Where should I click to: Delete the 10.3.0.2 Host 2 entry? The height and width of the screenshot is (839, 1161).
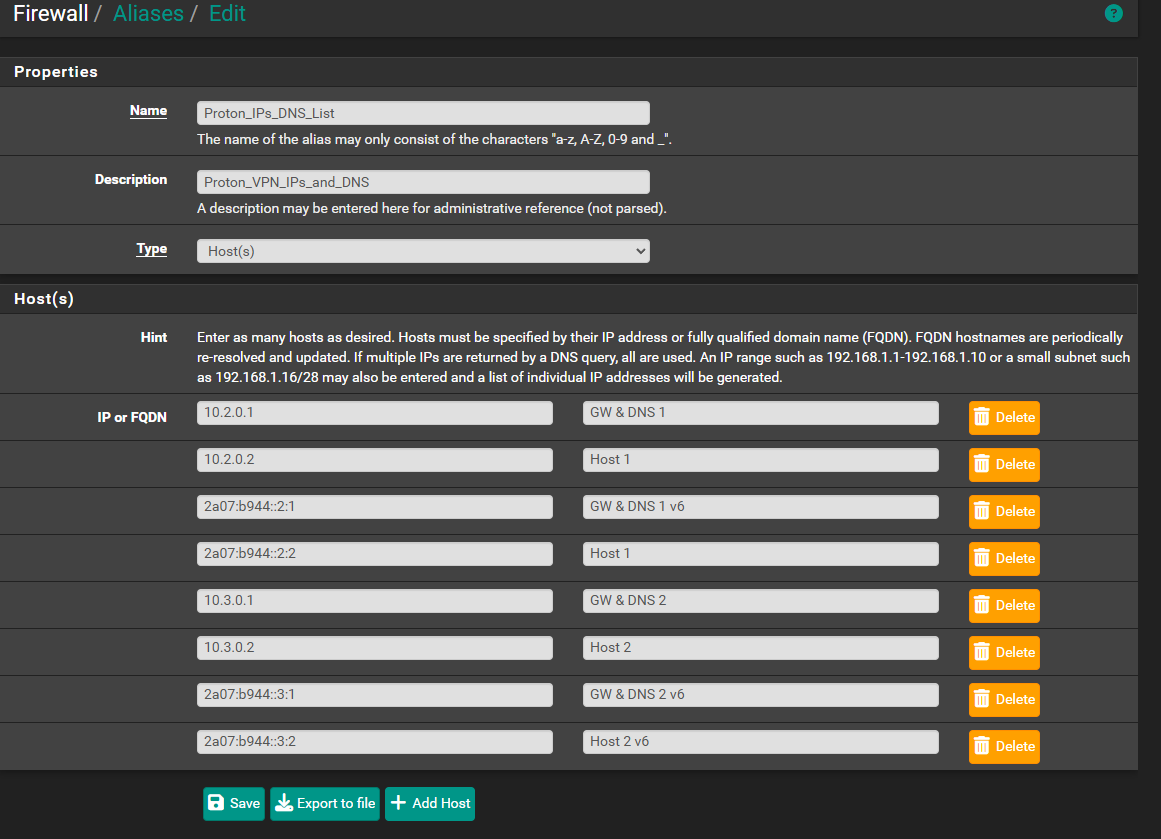[x=1004, y=652]
